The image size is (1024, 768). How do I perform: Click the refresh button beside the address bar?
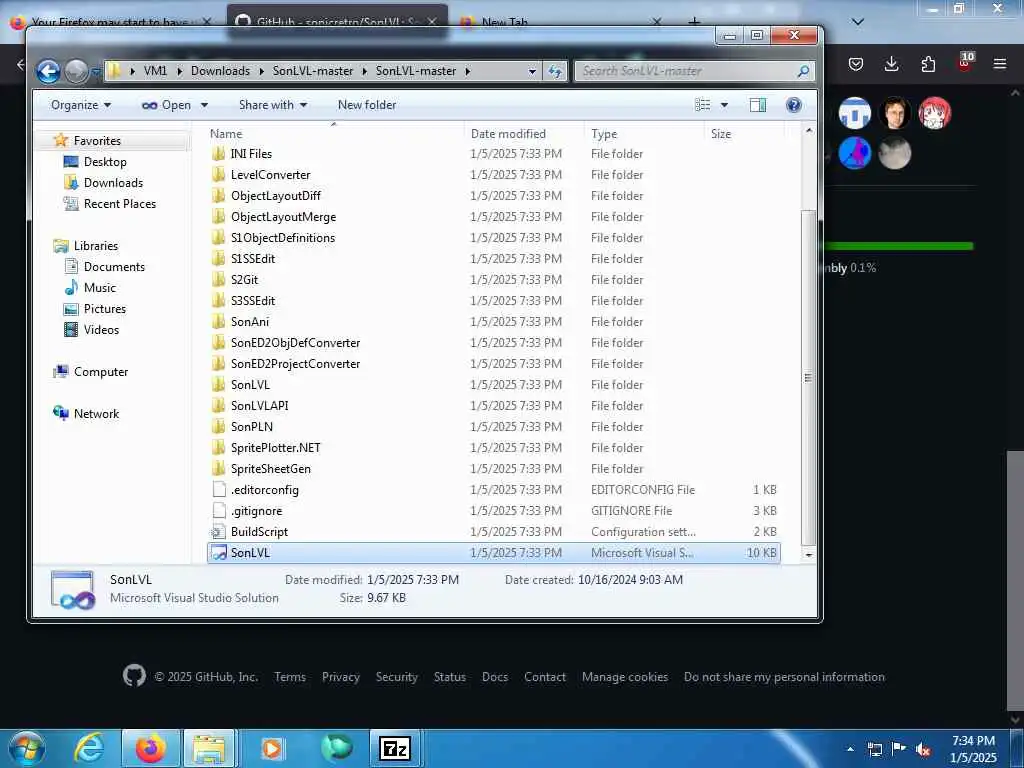tap(554, 71)
